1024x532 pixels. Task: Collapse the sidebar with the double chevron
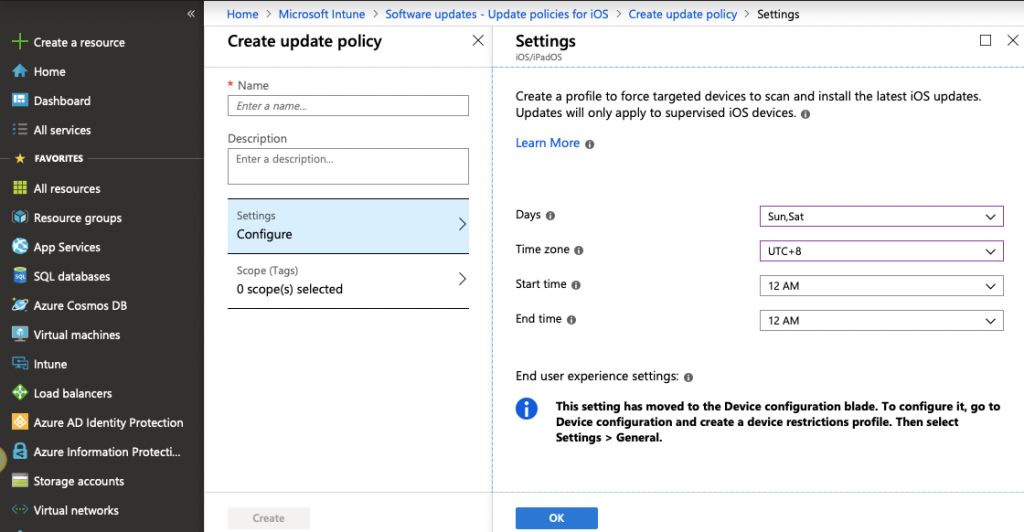[x=191, y=13]
